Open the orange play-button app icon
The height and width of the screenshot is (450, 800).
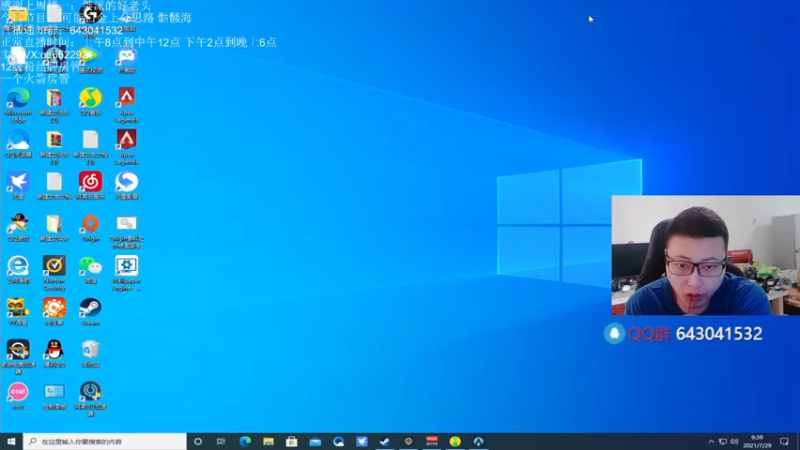coord(54,311)
